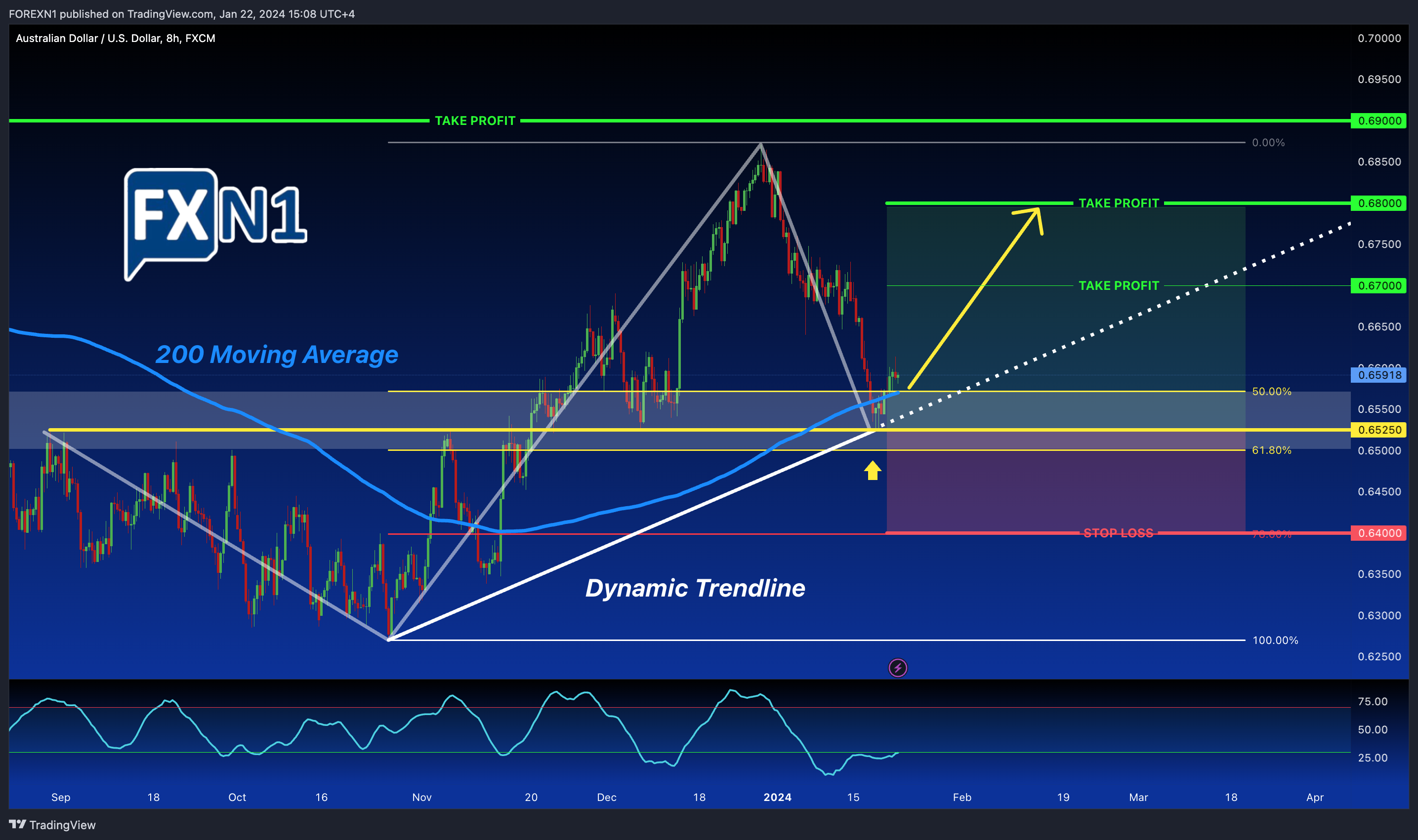
Task: Click the 50.00 oscillator scale value
Action: [x=1373, y=730]
